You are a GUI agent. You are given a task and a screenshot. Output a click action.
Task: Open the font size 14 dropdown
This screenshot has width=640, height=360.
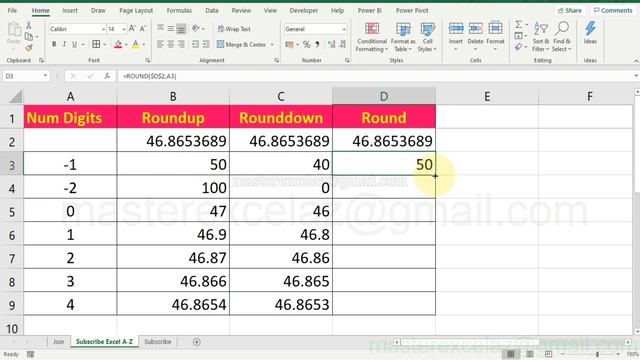124,29
